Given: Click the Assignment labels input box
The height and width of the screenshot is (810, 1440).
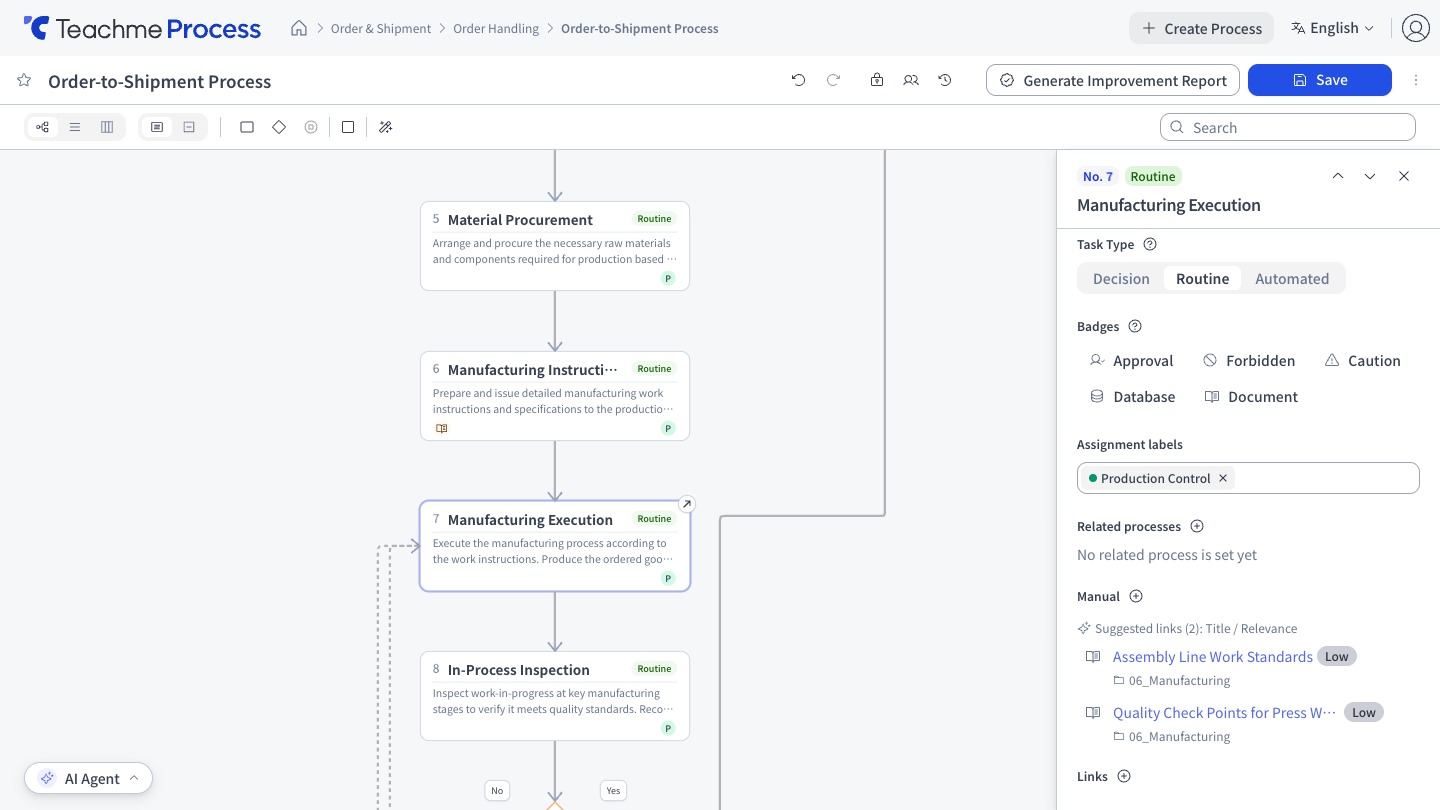Looking at the screenshot, I should tap(1248, 478).
